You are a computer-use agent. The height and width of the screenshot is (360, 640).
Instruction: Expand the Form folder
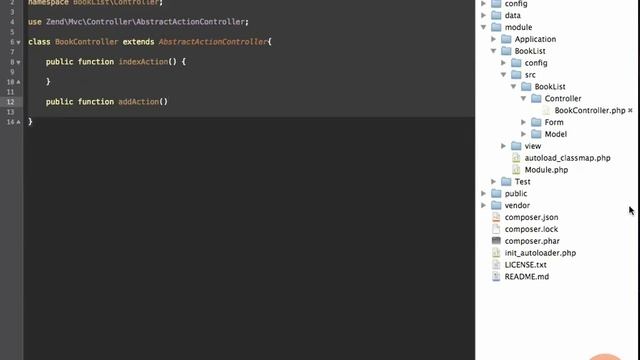pyautogui.click(x=523, y=122)
